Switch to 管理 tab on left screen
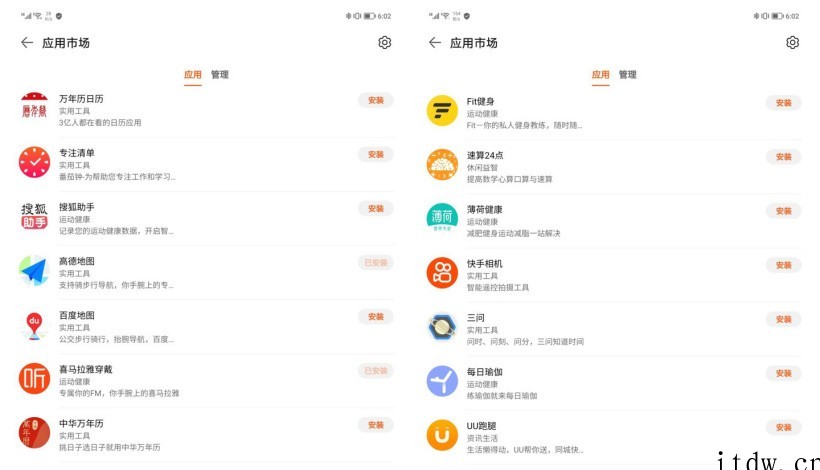 [220, 75]
